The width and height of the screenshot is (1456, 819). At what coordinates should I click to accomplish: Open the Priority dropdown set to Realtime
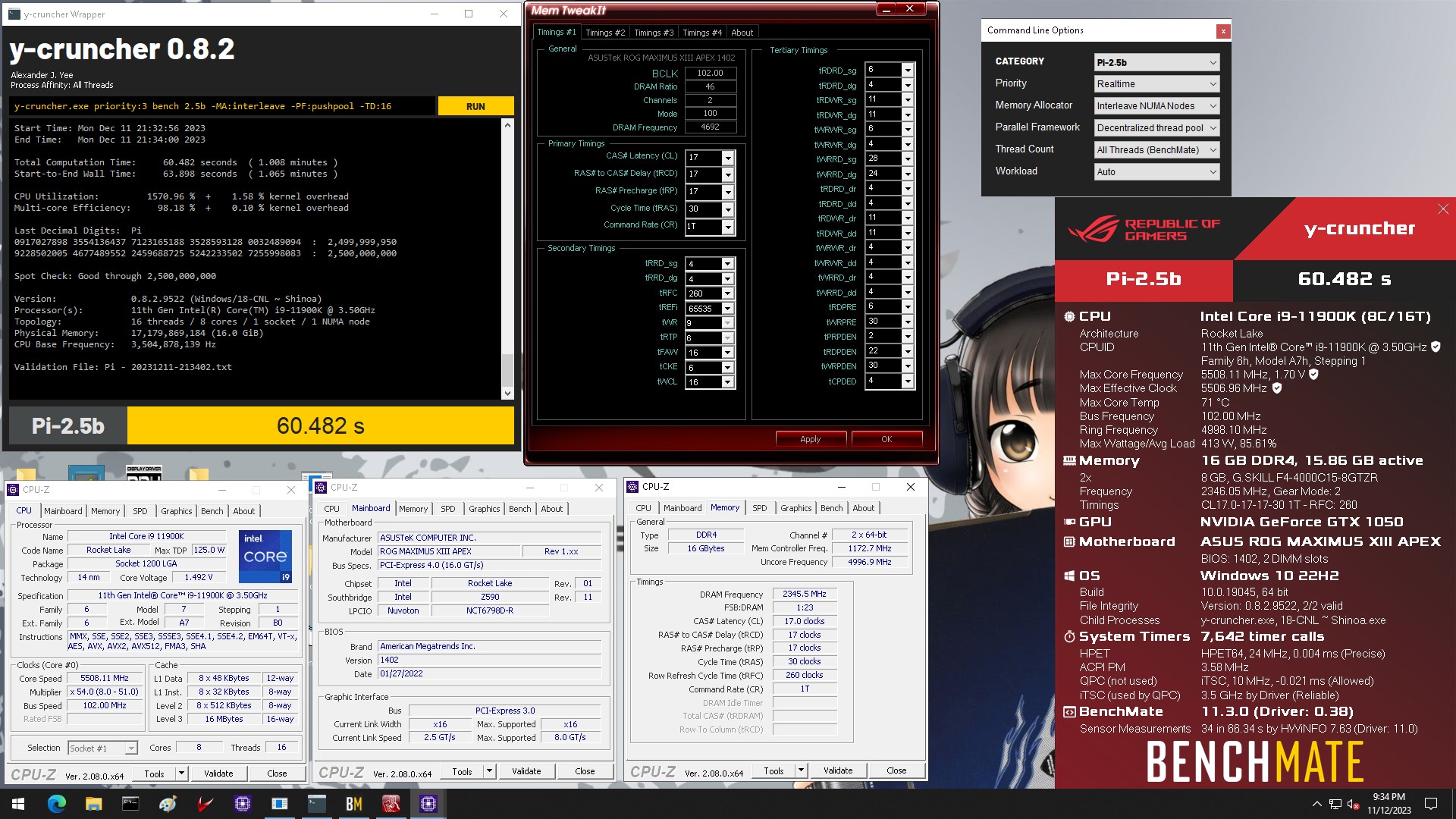click(1156, 84)
